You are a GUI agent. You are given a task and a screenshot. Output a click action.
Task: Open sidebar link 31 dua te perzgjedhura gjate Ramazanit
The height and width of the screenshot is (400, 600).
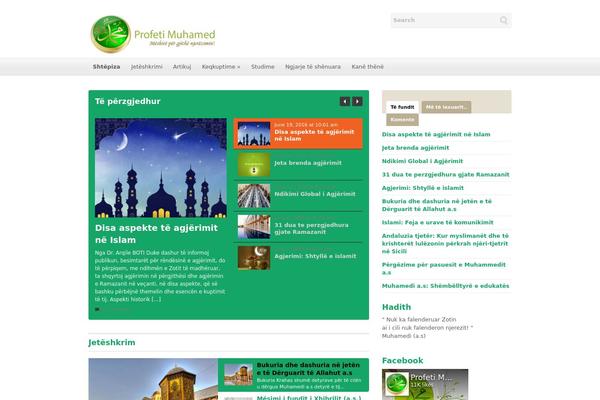pos(445,175)
